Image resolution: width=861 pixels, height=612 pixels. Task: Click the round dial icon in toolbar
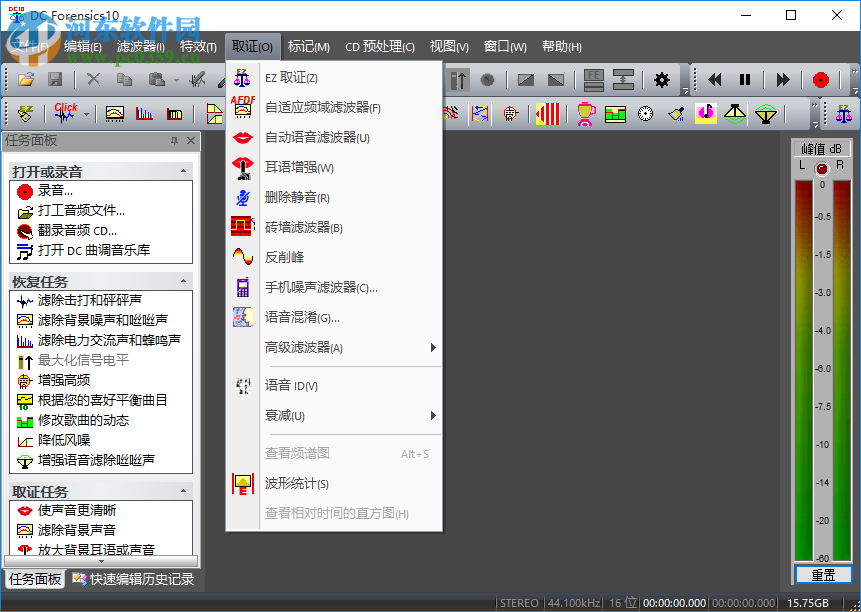[x=645, y=114]
